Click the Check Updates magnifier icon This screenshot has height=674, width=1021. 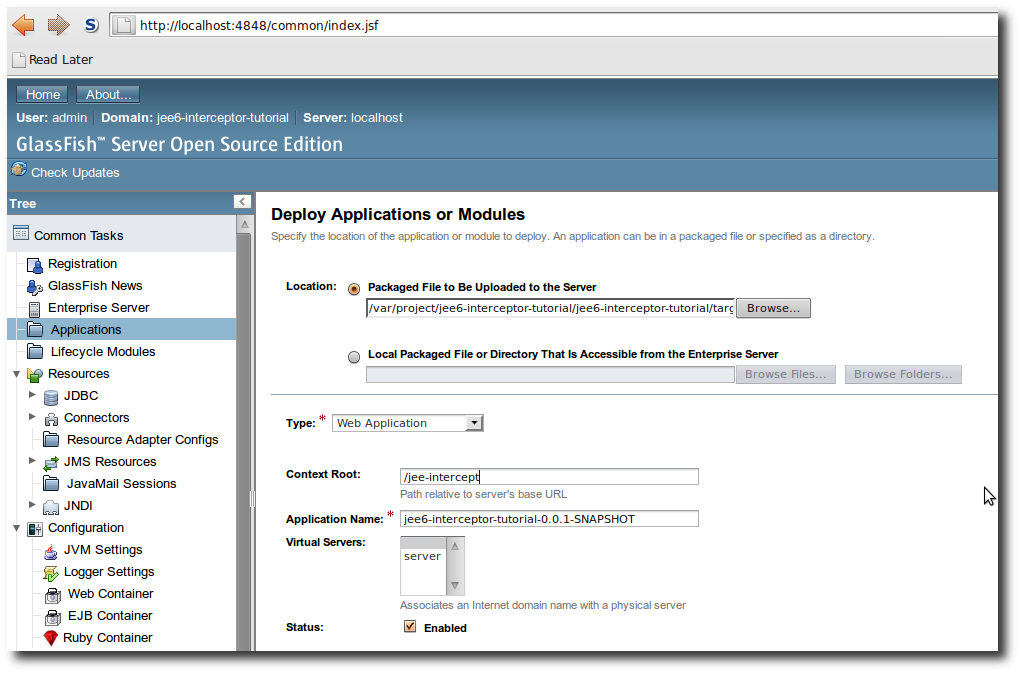[x=17, y=170]
